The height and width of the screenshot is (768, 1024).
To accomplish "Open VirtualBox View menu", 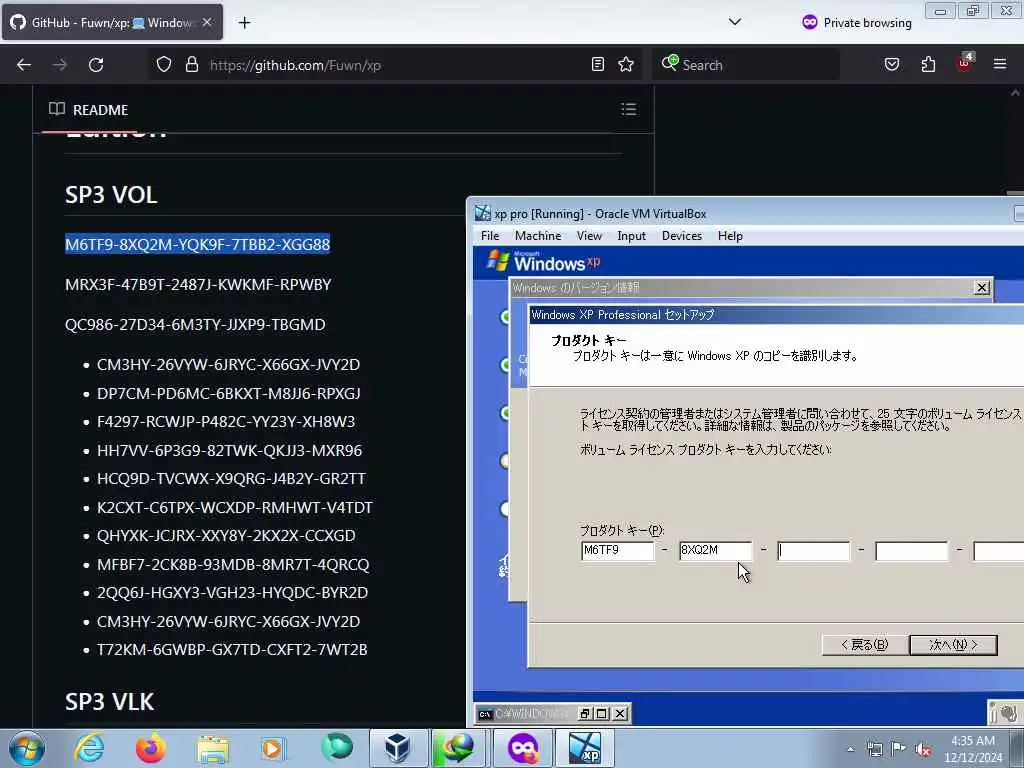I will pyautogui.click(x=589, y=236).
